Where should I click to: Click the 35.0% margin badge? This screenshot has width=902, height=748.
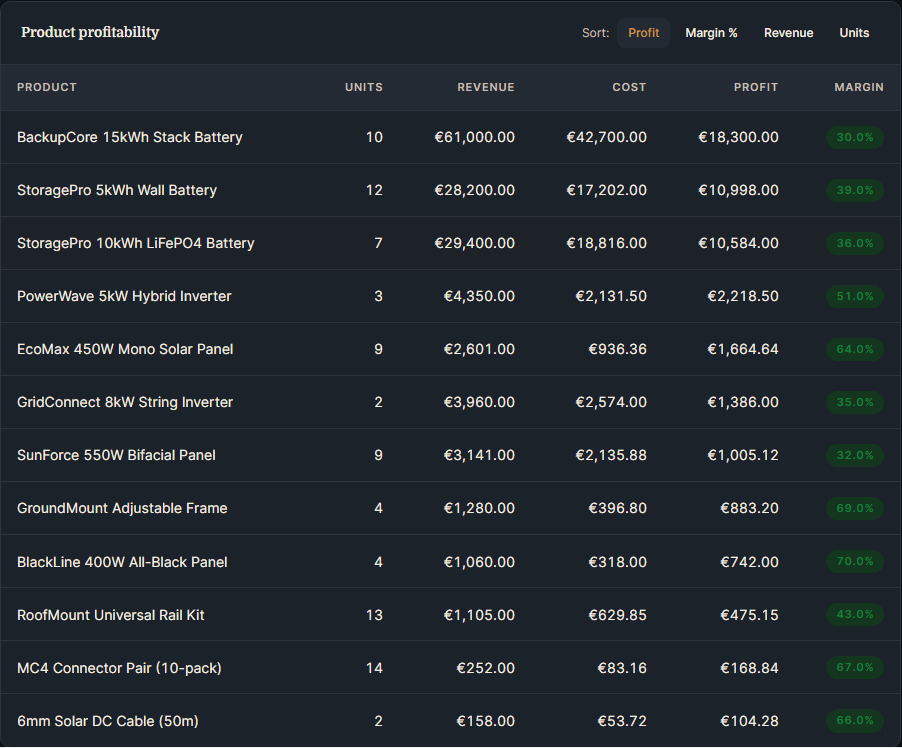coord(855,402)
